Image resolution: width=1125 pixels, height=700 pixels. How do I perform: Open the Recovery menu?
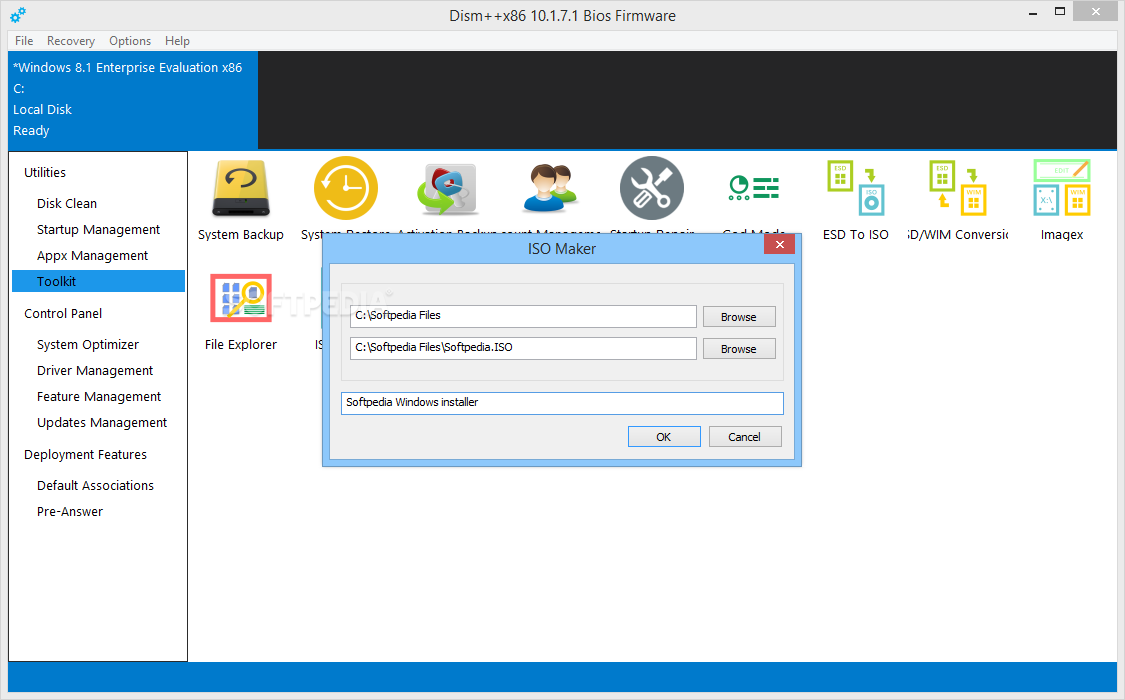(70, 41)
